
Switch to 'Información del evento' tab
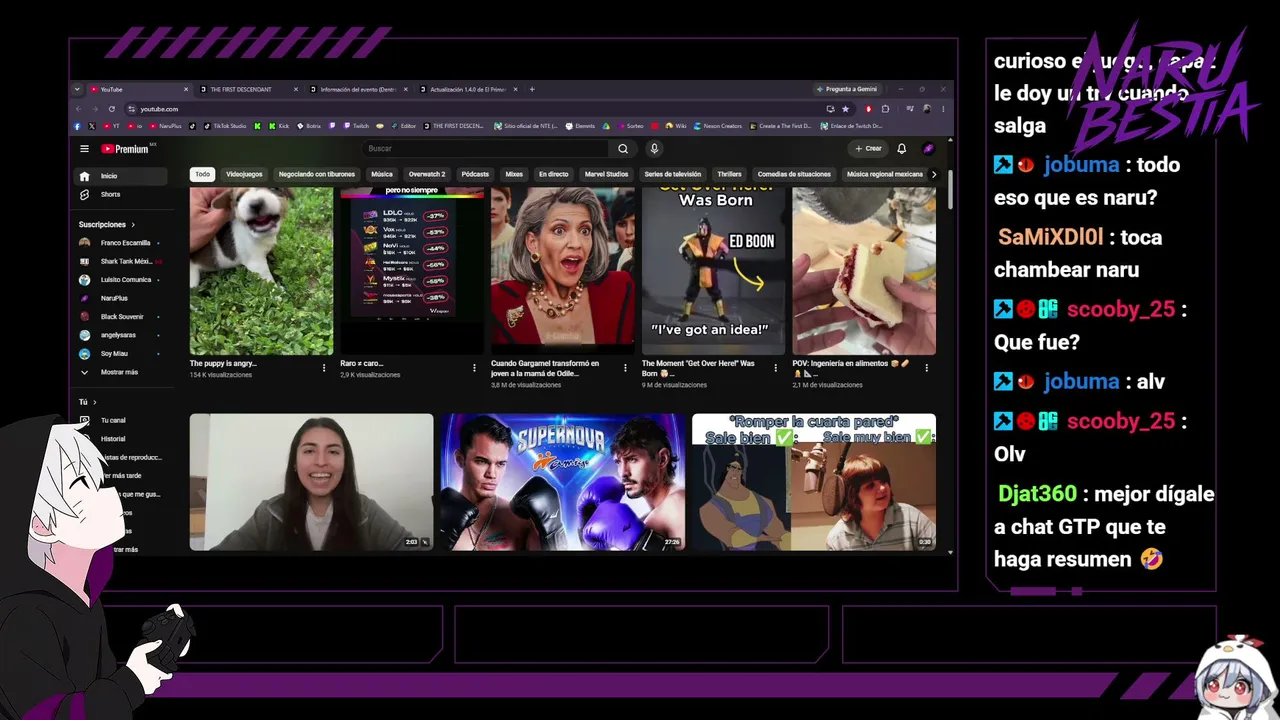pos(360,89)
